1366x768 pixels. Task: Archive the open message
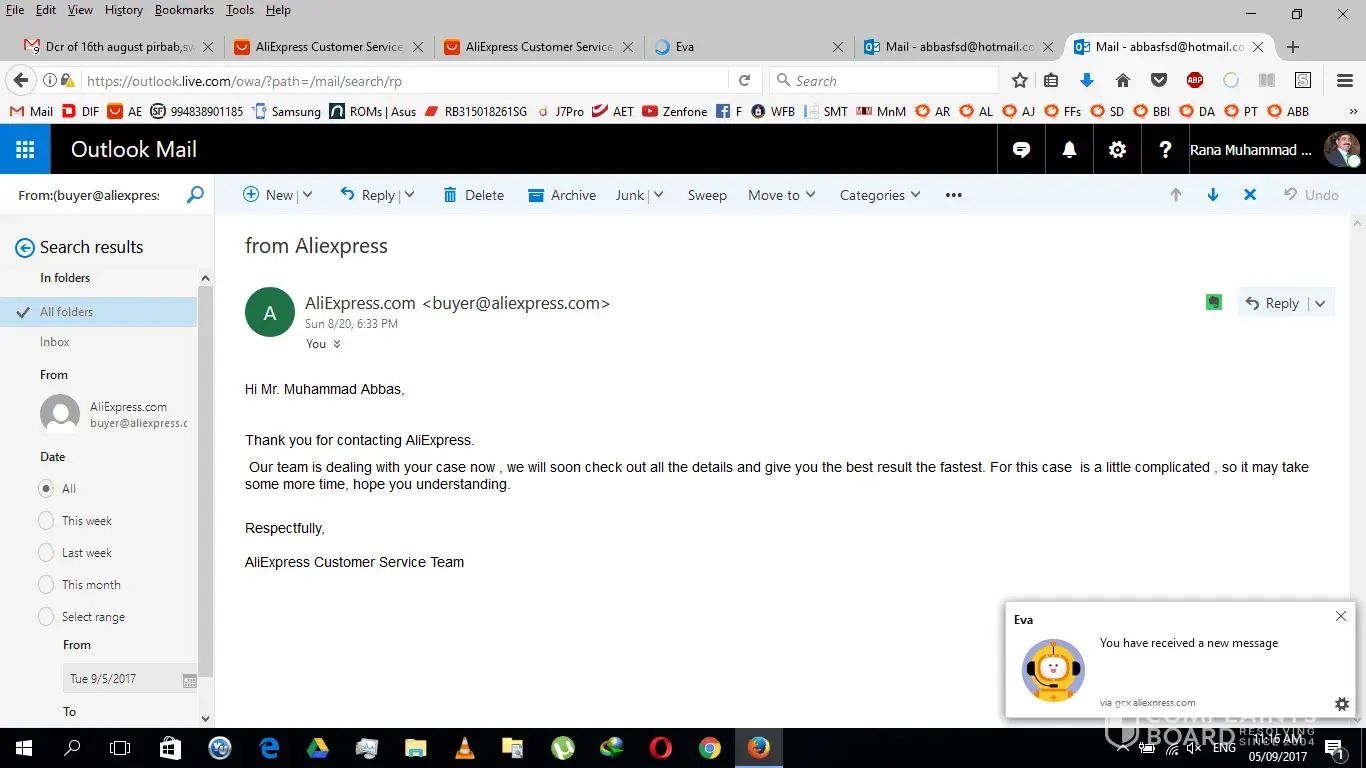point(562,195)
